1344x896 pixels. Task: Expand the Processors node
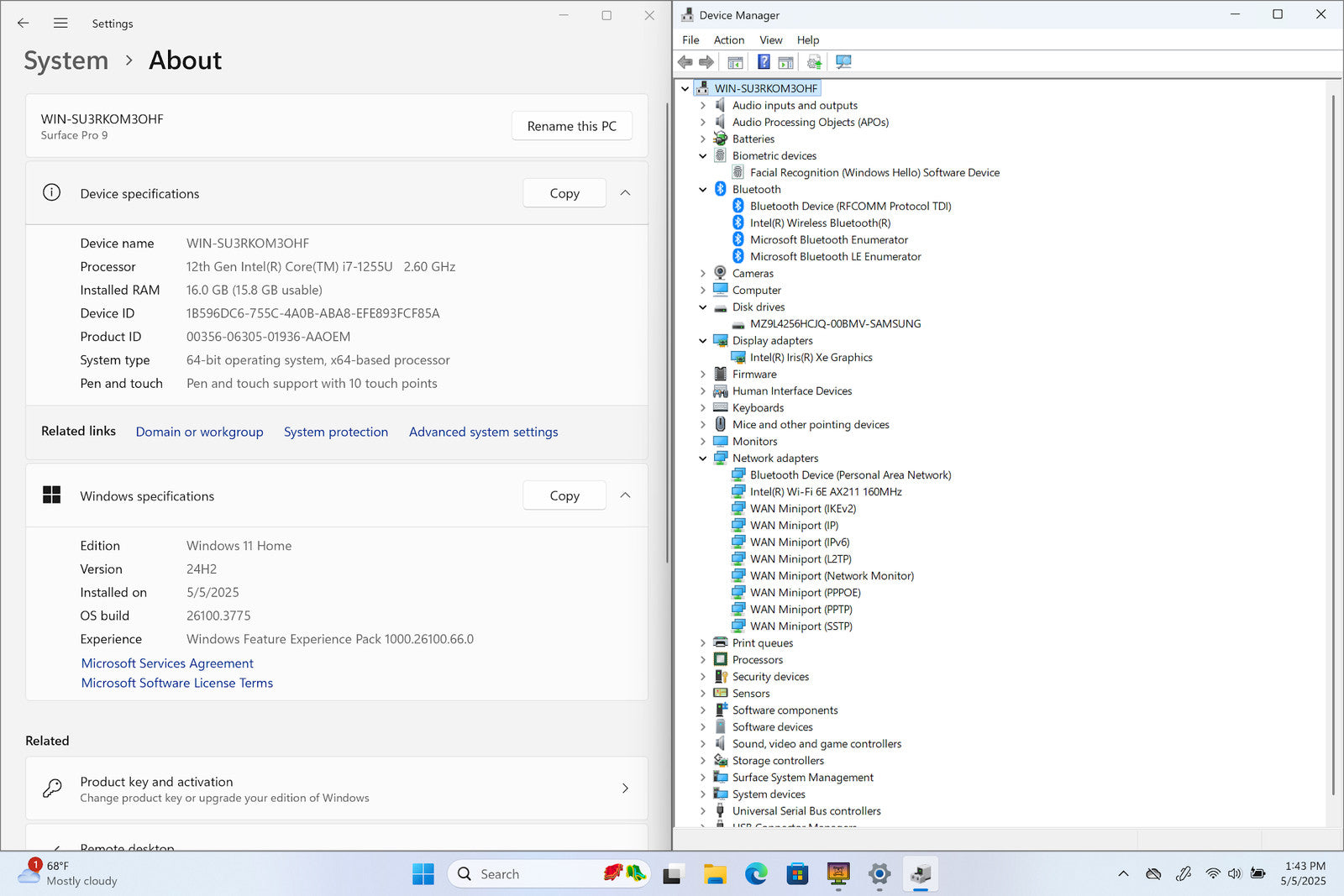pos(703,659)
